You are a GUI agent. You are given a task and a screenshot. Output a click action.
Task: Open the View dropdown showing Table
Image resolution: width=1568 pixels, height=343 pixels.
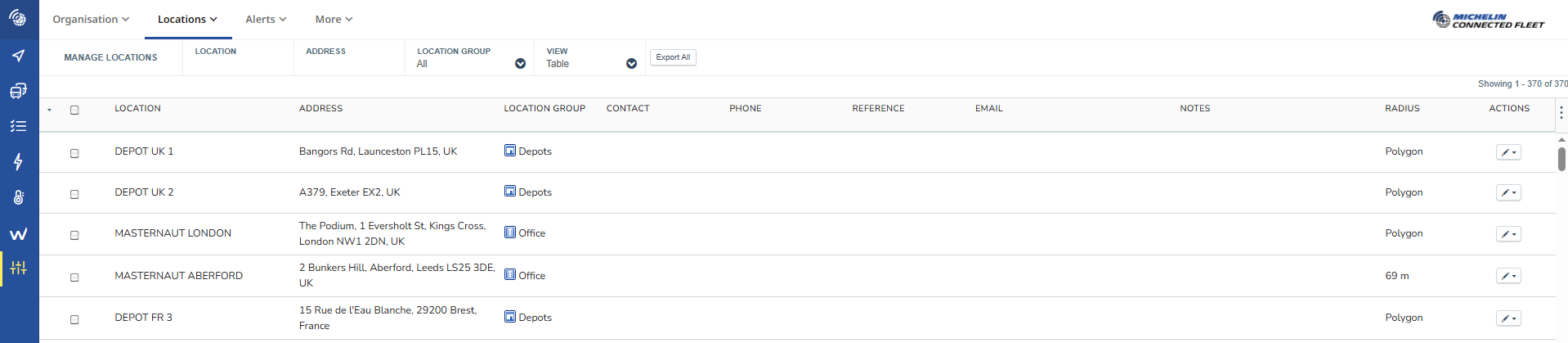[631, 64]
